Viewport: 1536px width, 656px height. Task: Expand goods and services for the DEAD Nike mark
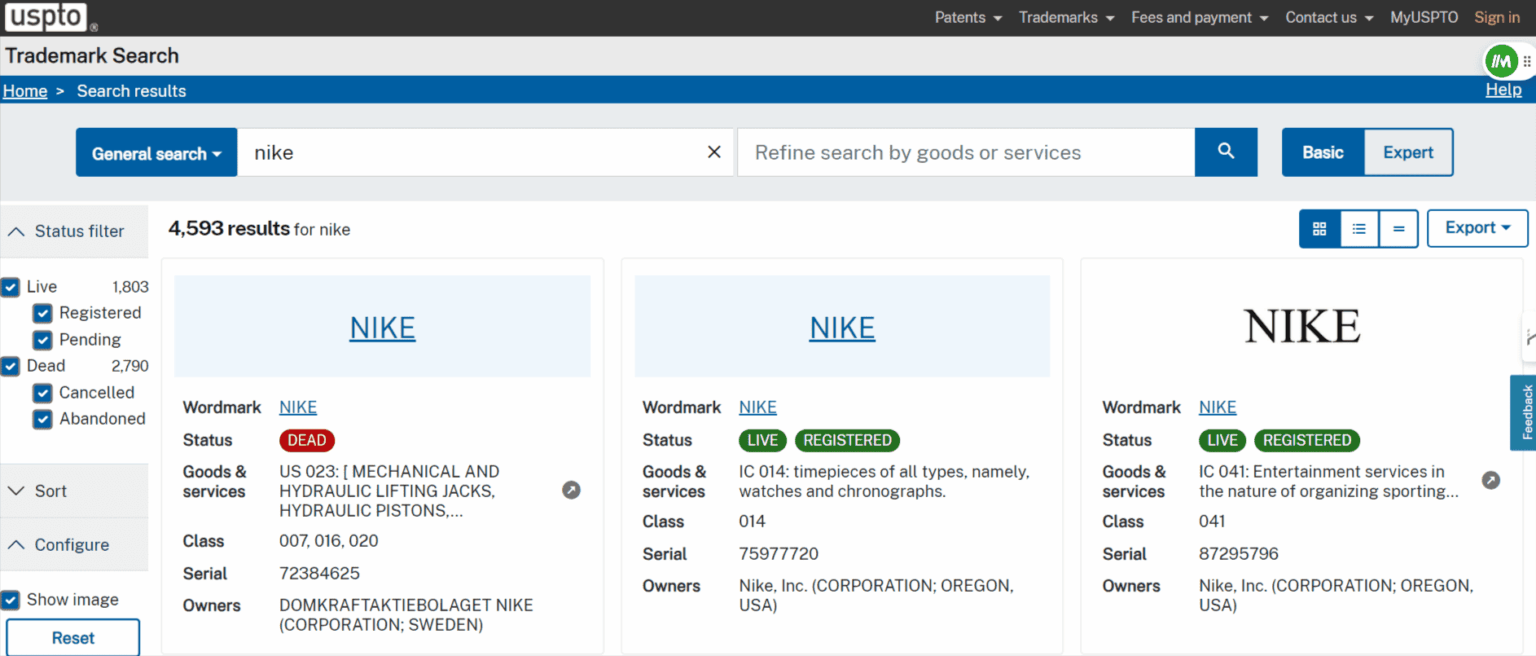point(571,490)
